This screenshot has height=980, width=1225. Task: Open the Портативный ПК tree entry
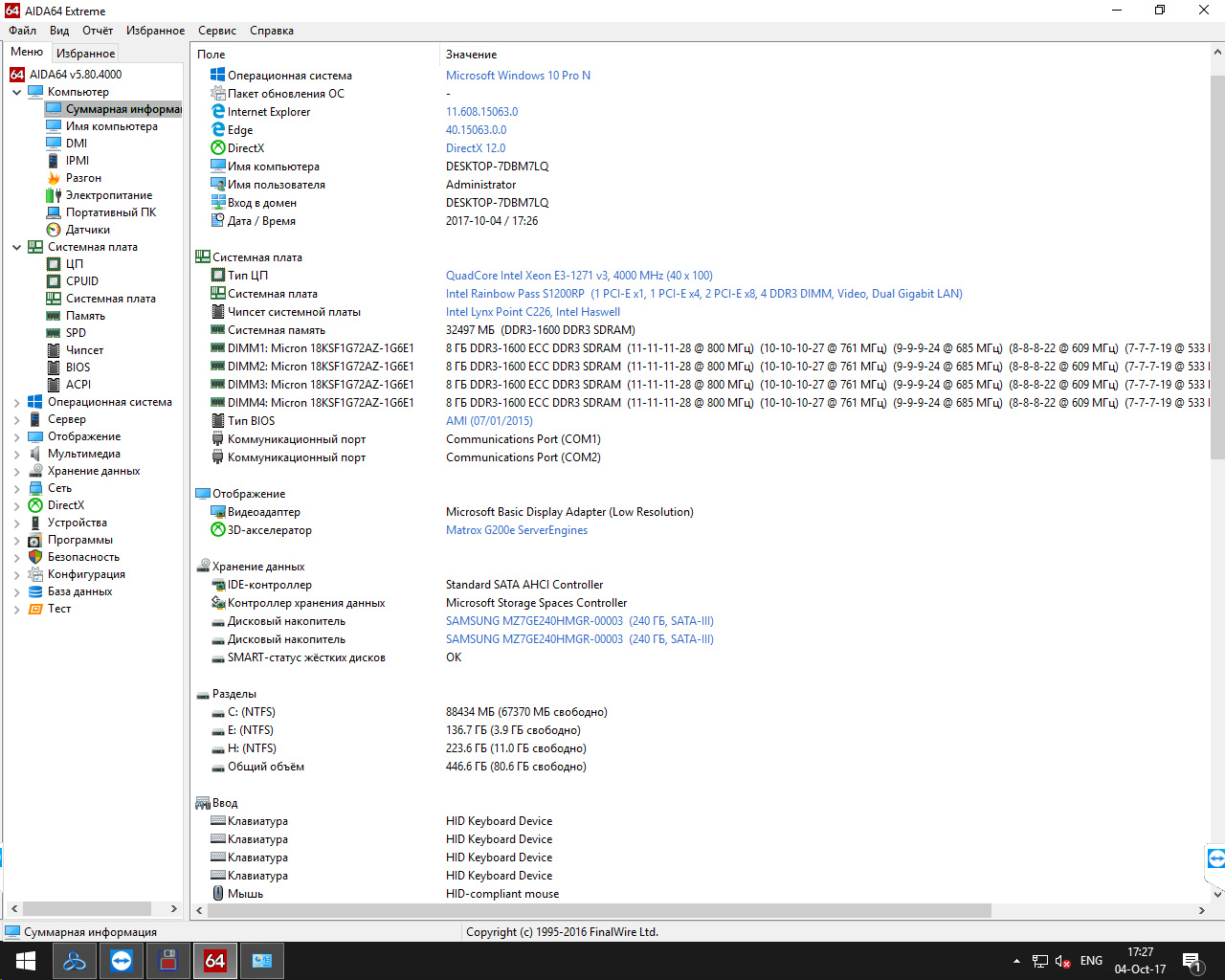coord(111,212)
